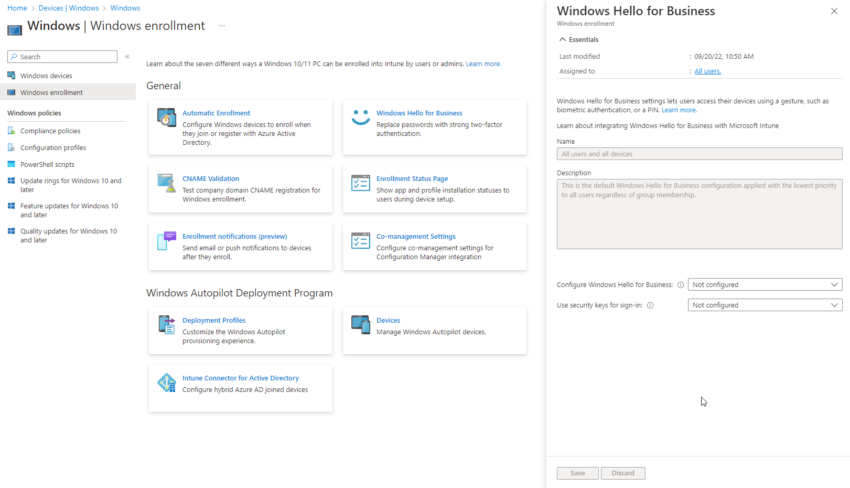This screenshot has width=850, height=488.
Task: Open Configuration profiles in sidebar
Action: click(x=53, y=147)
